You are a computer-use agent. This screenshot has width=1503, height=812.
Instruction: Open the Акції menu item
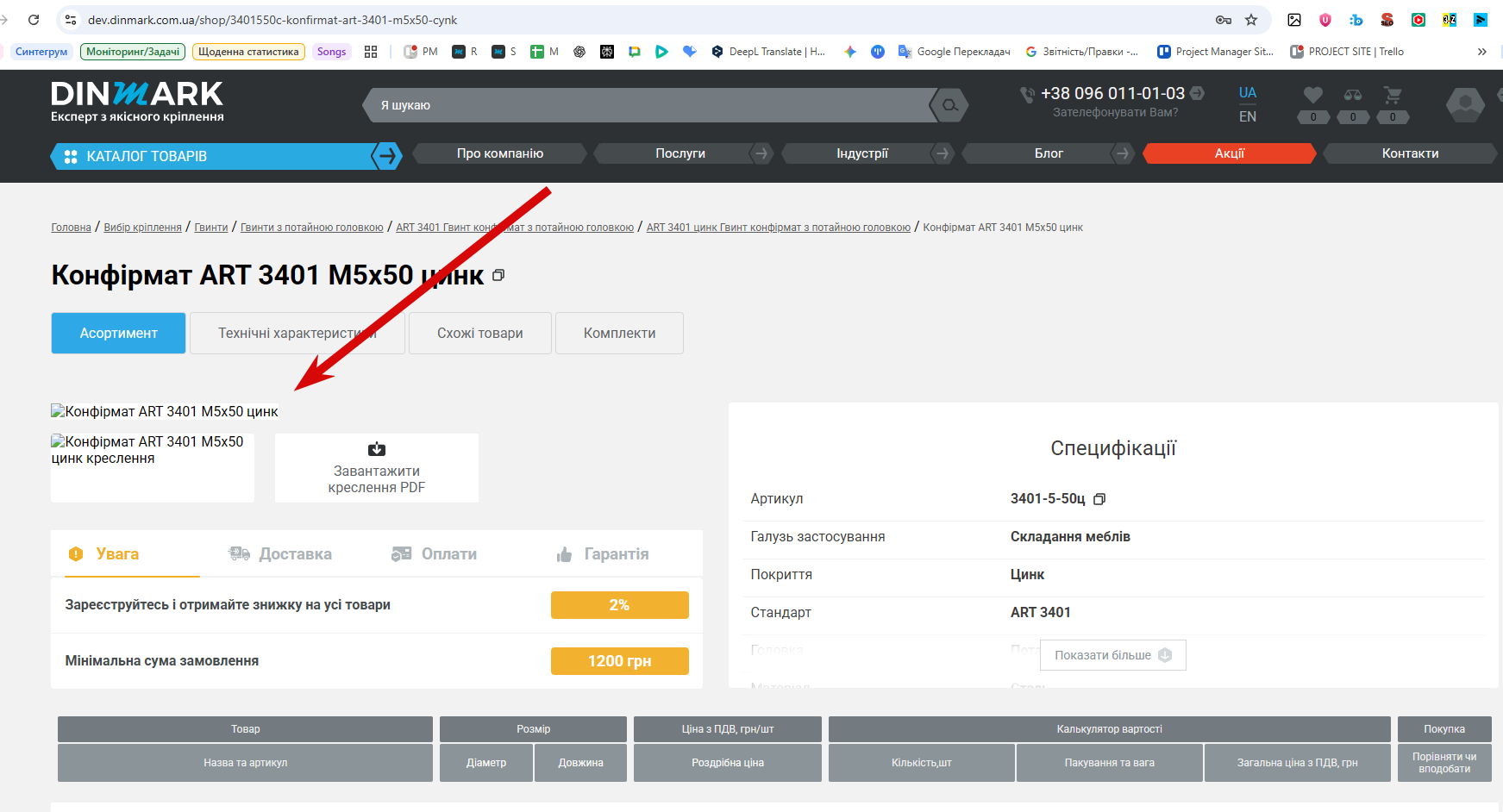click(1230, 153)
